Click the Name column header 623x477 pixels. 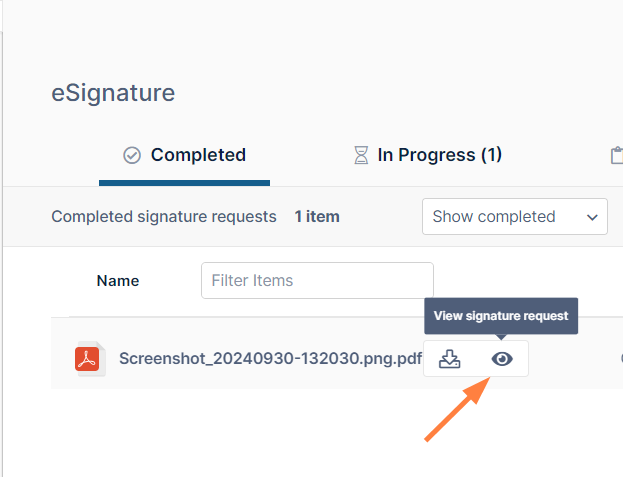click(x=118, y=280)
